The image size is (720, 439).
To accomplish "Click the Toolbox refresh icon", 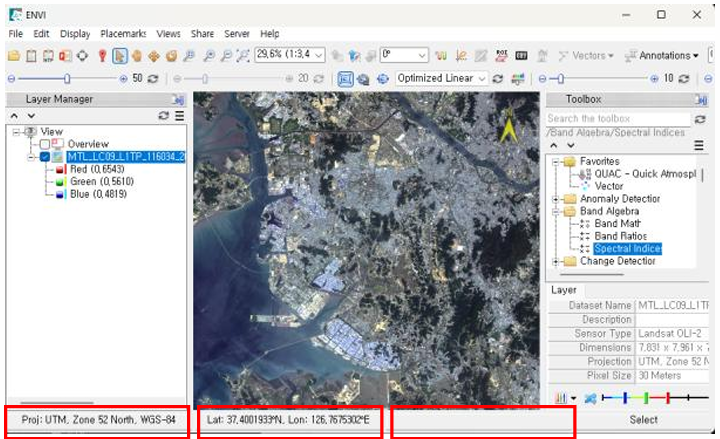I will pyautogui.click(x=700, y=119).
